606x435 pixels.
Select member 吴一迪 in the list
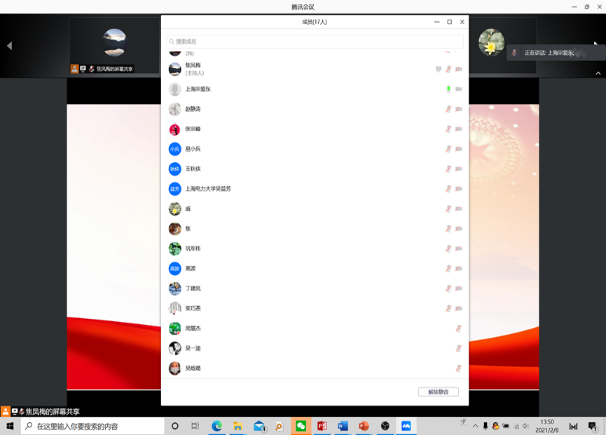click(315, 348)
